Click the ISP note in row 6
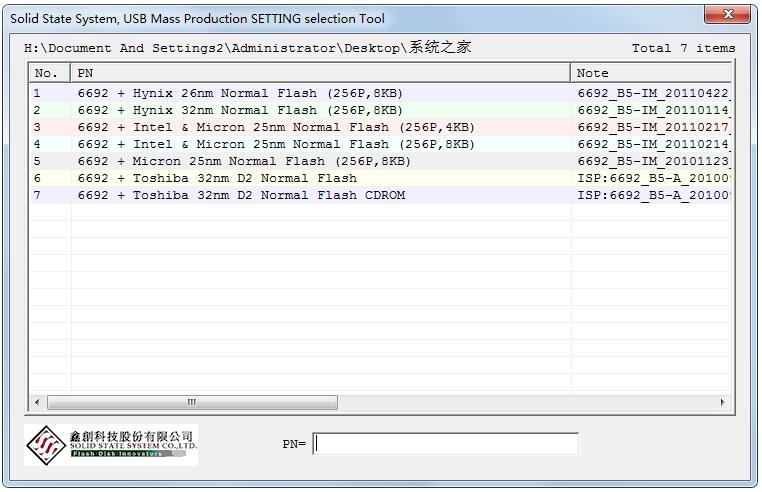762x492 pixels. point(654,178)
